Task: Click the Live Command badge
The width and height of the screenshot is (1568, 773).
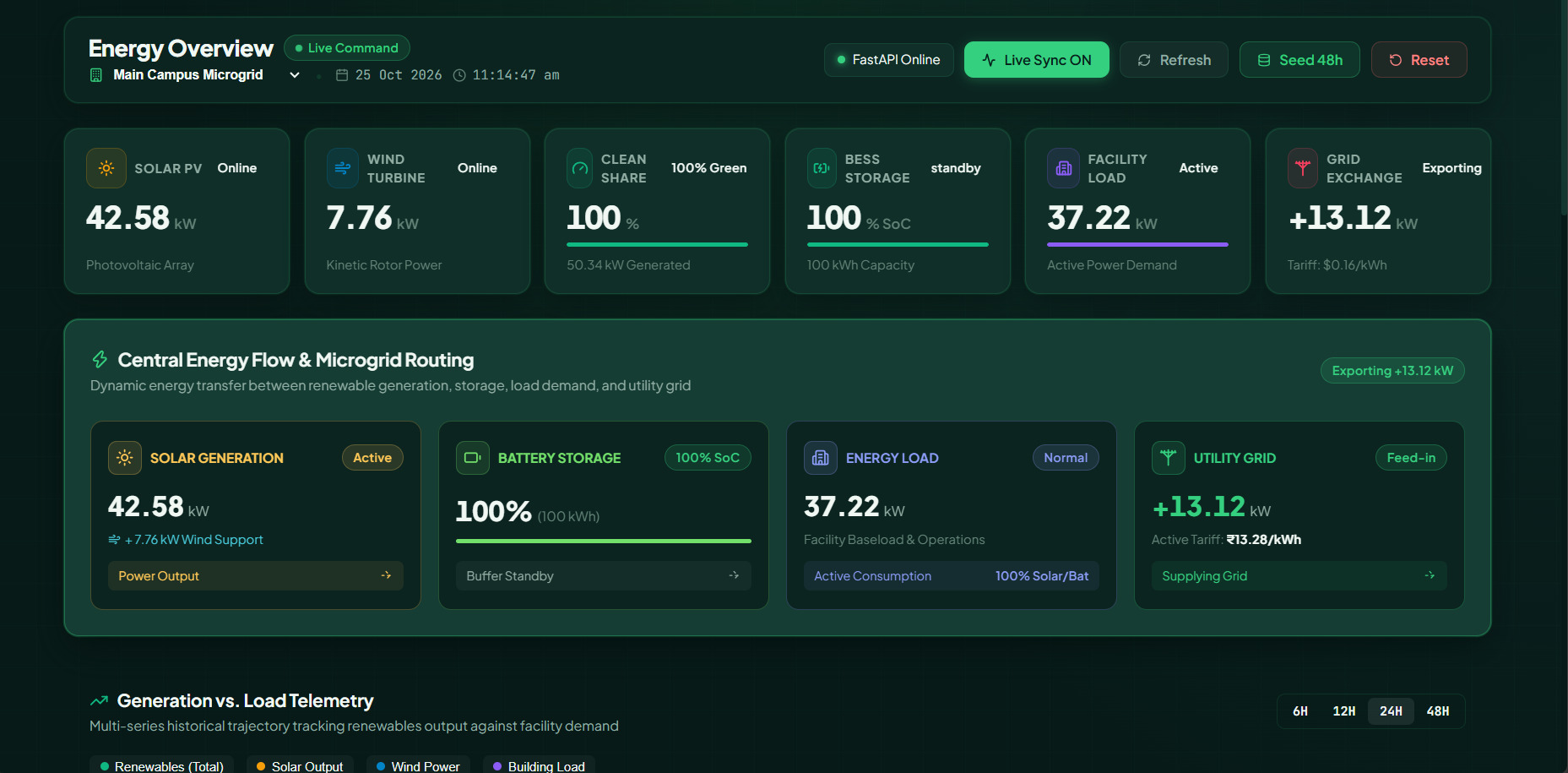Action: pos(347,48)
